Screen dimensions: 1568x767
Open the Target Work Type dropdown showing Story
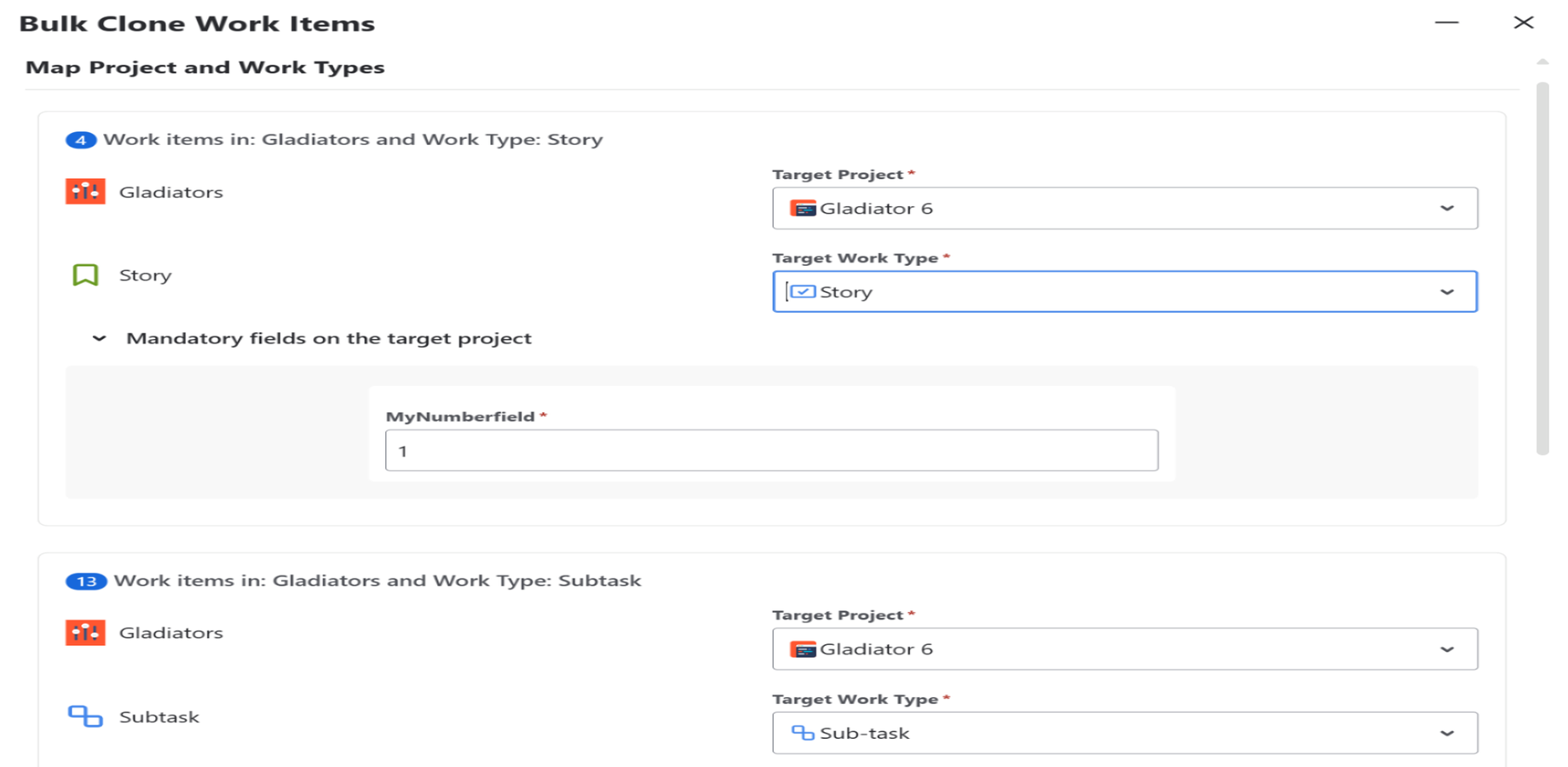click(x=1446, y=291)
